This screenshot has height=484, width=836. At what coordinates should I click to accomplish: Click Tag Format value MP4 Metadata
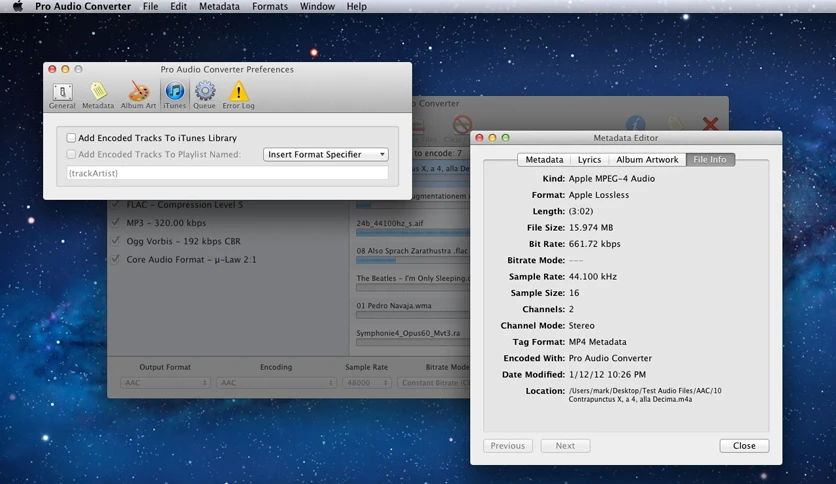coord(597,342)
